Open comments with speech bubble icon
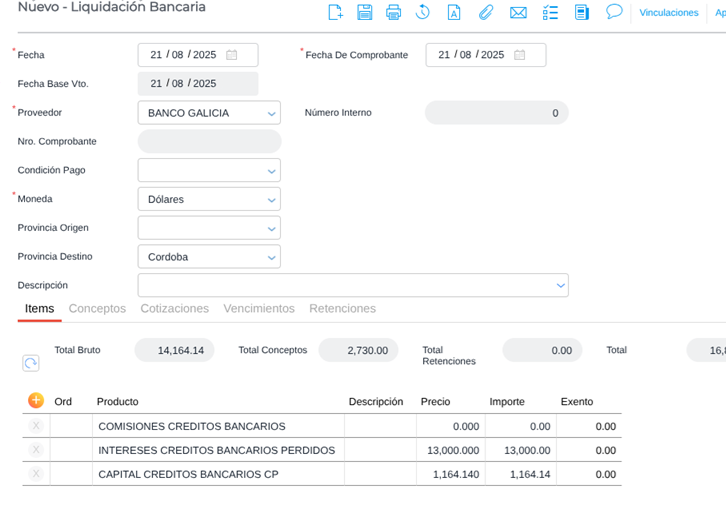The height and width of the screenshot is (506, 726). pyautogui.click(x=614, y=11)
